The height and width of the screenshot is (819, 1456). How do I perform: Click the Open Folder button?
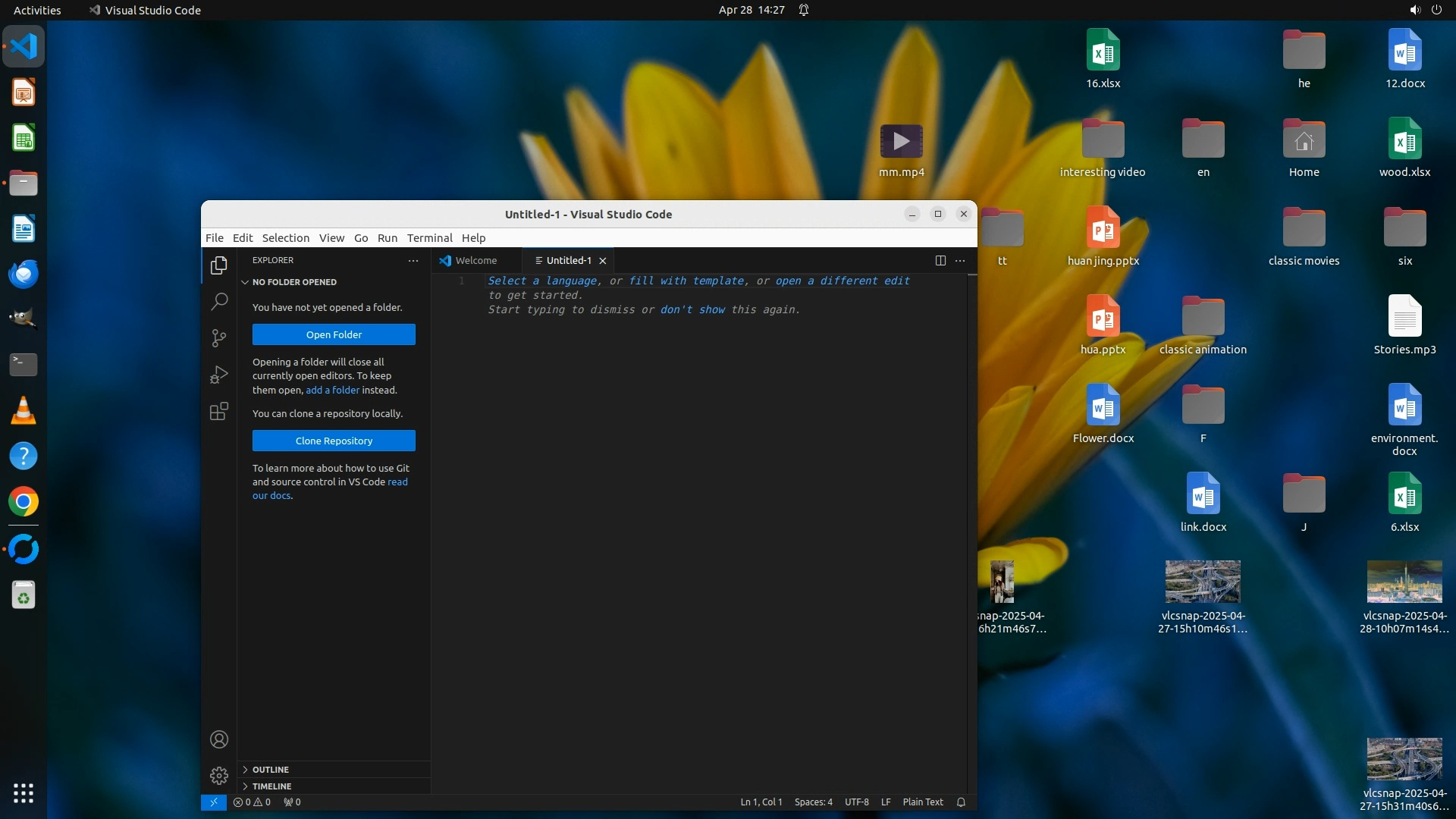[x=334, y=334]
